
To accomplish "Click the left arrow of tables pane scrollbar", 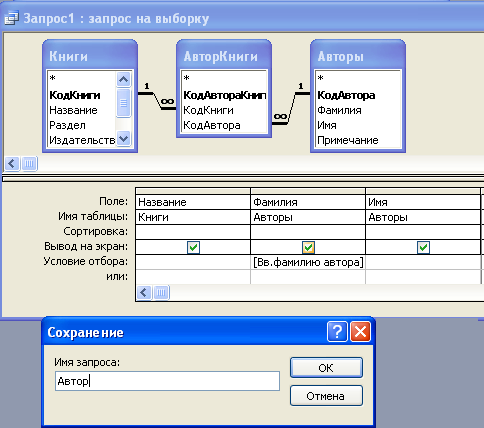I will [12, 164].
